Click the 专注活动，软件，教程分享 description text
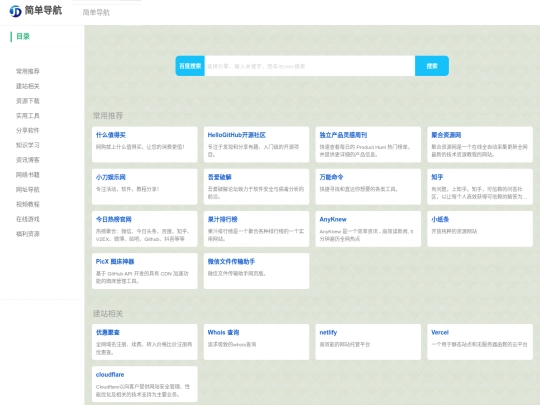Screen dimensions: 540x405 [127, 189]
